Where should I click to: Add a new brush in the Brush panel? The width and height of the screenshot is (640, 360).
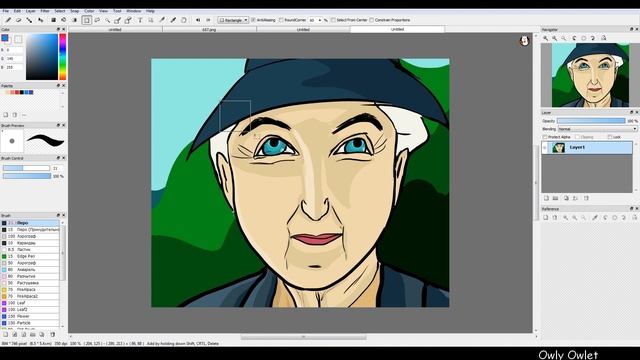point(5,335)
